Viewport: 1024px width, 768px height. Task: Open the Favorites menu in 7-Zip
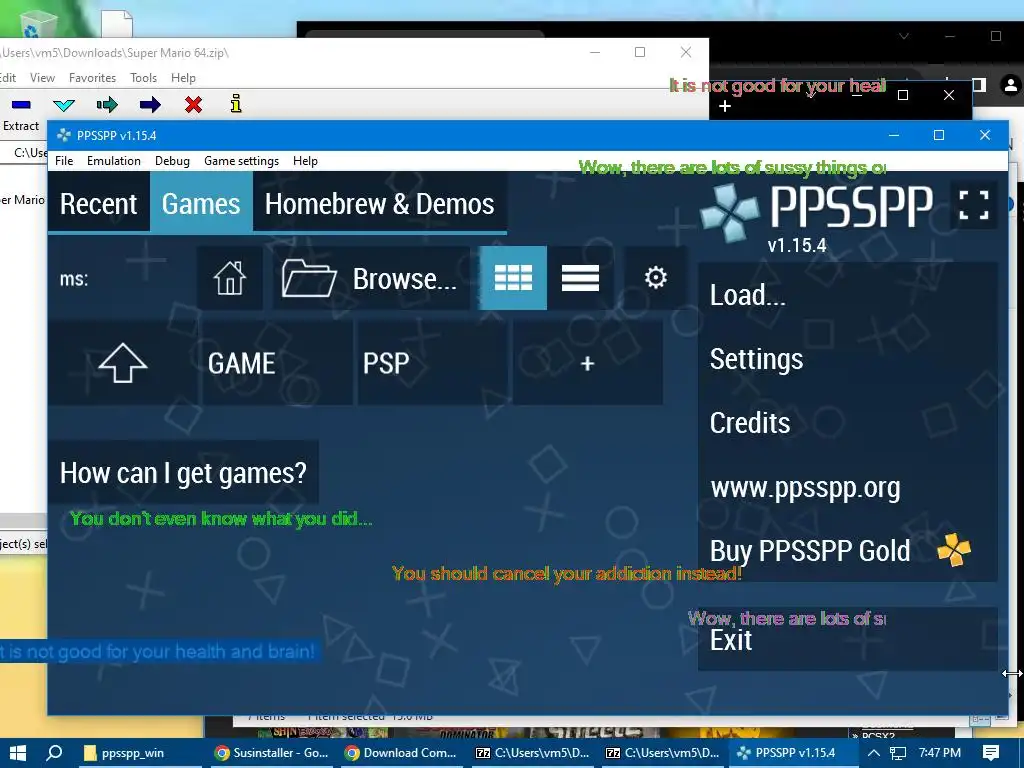click(x=92, y=78)
